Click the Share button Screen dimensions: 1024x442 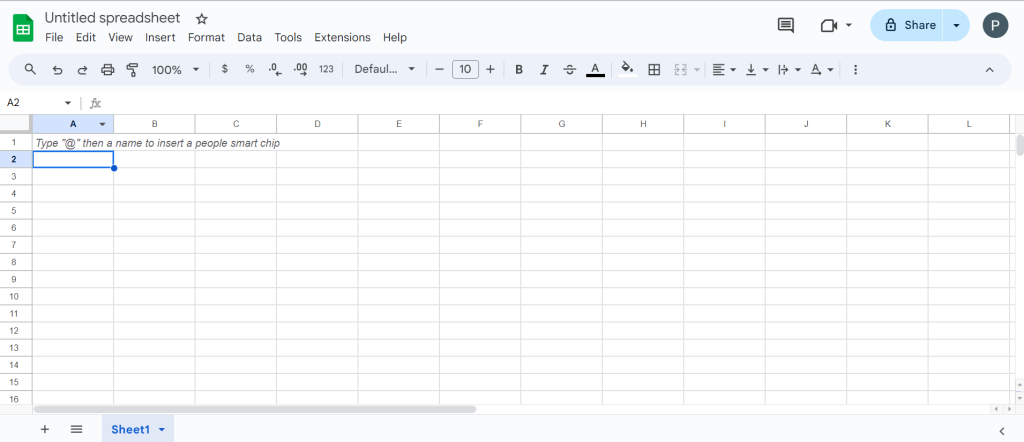[906, 25]
